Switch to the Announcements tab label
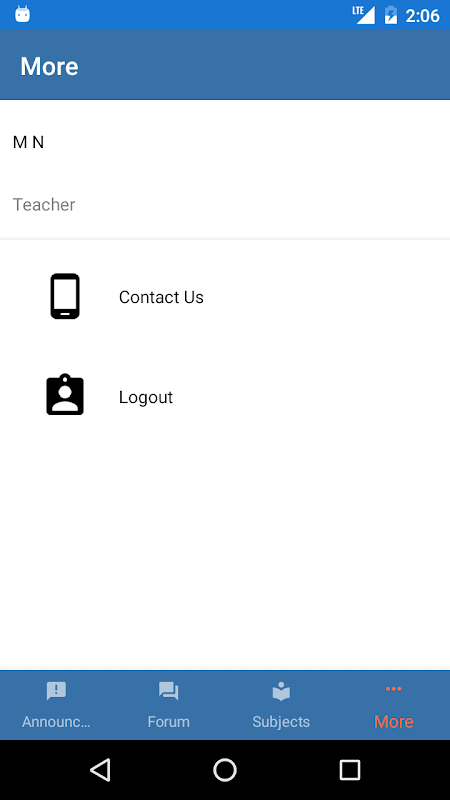 [56, 721]
